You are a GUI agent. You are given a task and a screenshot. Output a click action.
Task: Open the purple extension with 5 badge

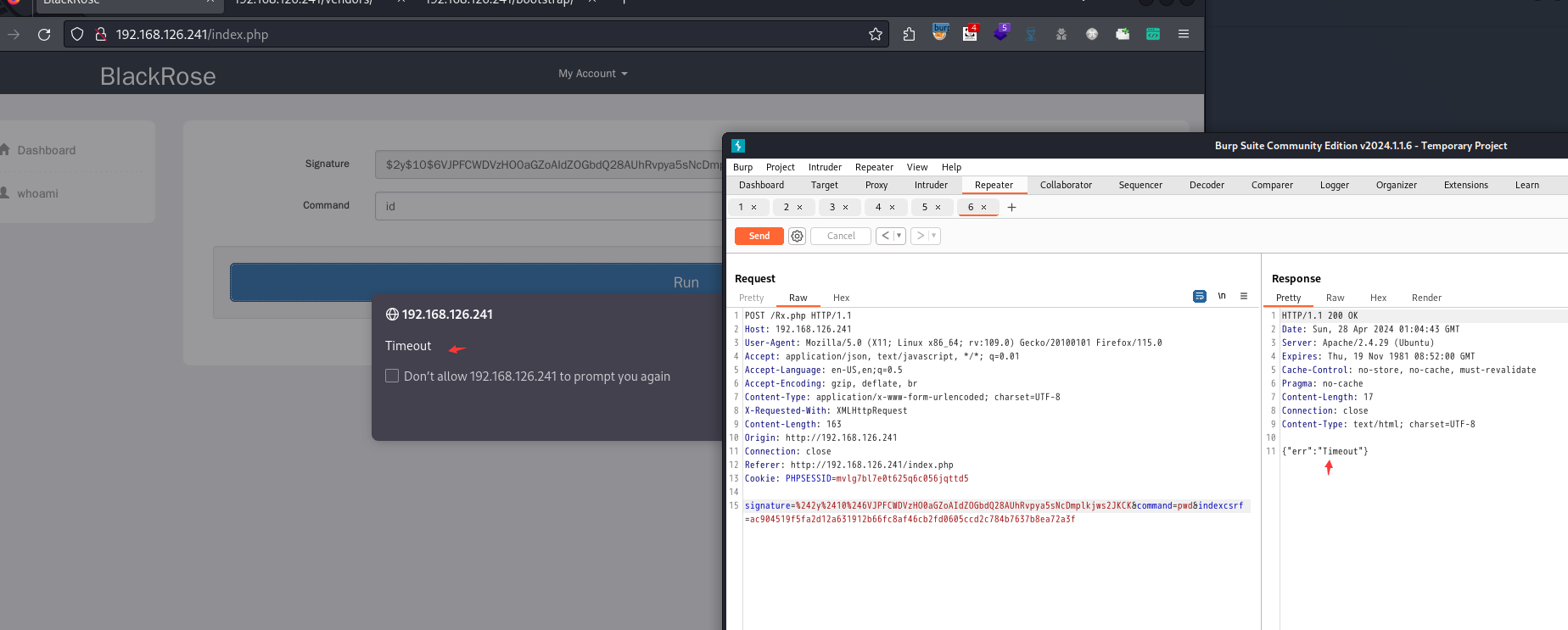coord(1001,33)
